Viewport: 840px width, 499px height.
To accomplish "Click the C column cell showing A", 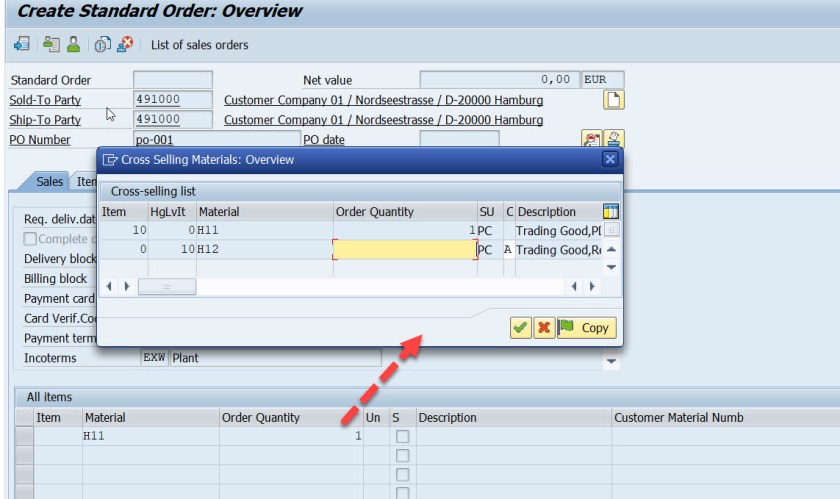I will tap(508, 250).
